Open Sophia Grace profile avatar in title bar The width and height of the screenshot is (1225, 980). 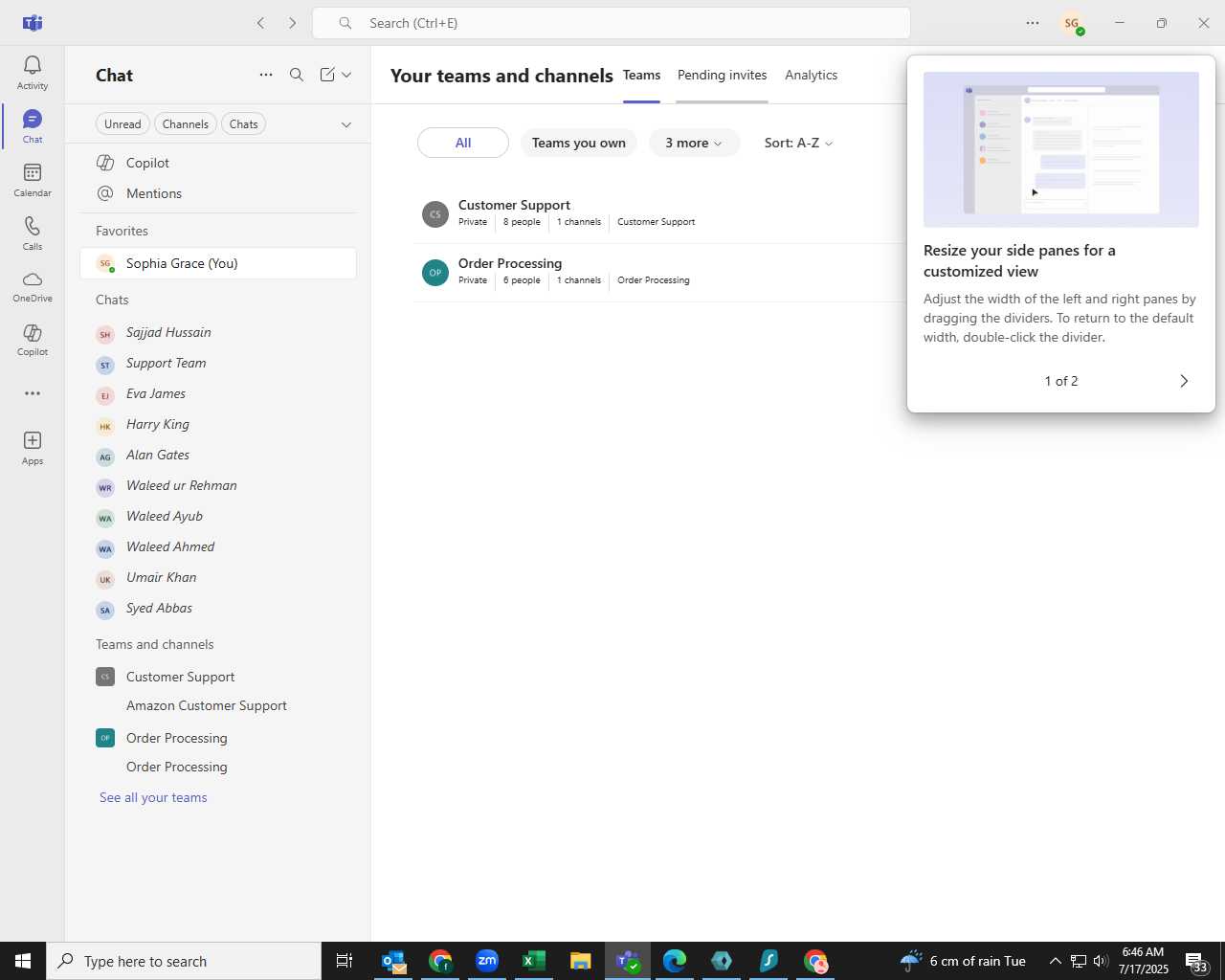[1072, 23]
